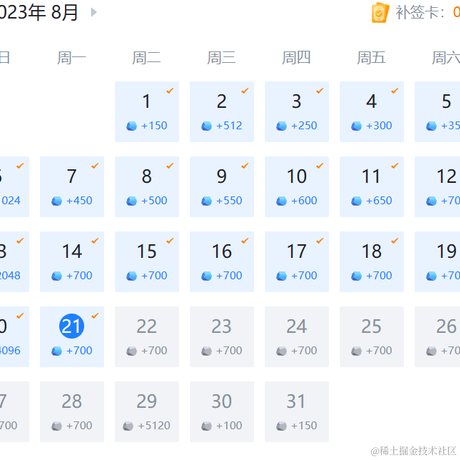Click the 周三 weekday header
Image resolution: width=460 pixels, height=460 pixels.
(222, 58)
